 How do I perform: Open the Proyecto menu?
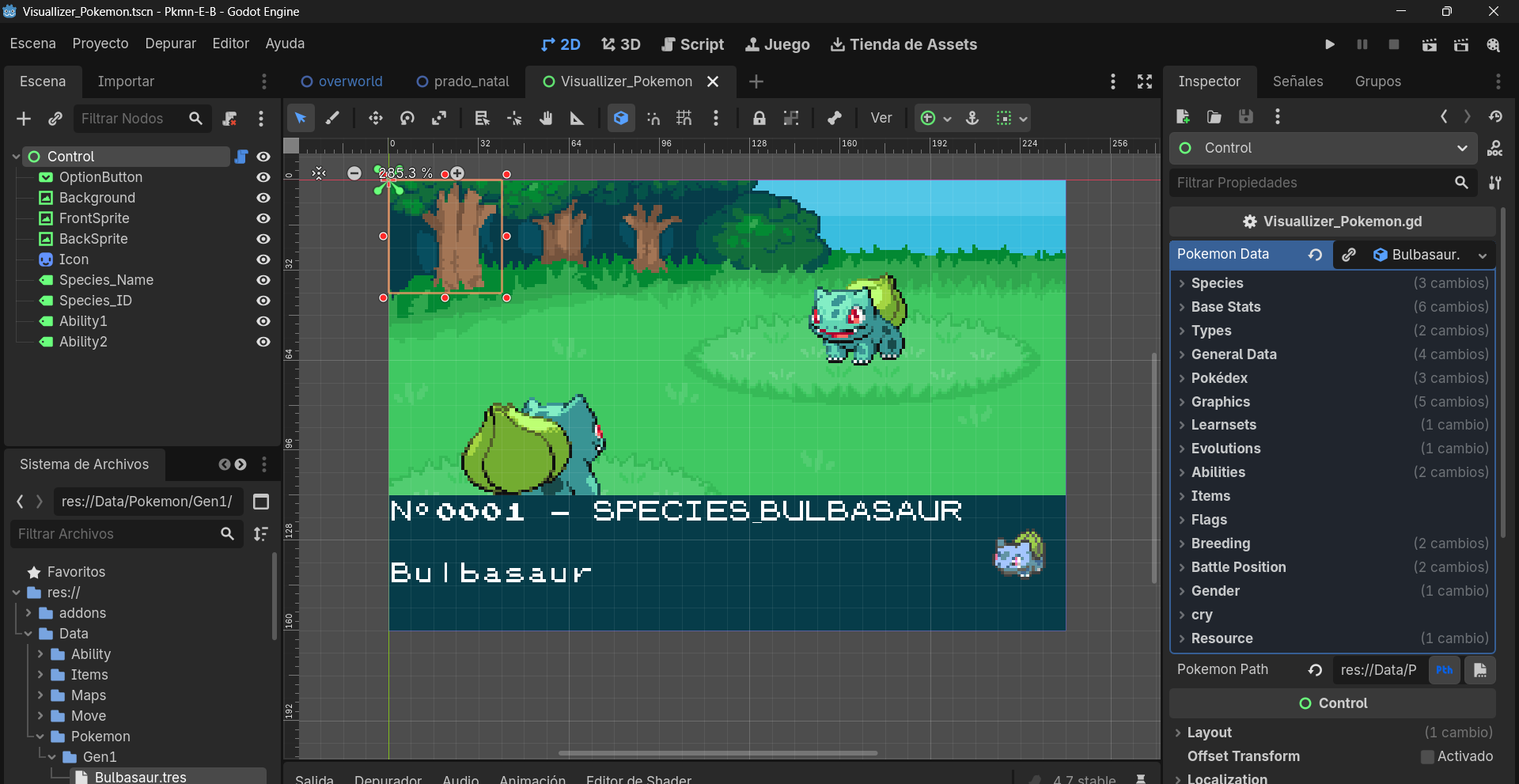100,44
